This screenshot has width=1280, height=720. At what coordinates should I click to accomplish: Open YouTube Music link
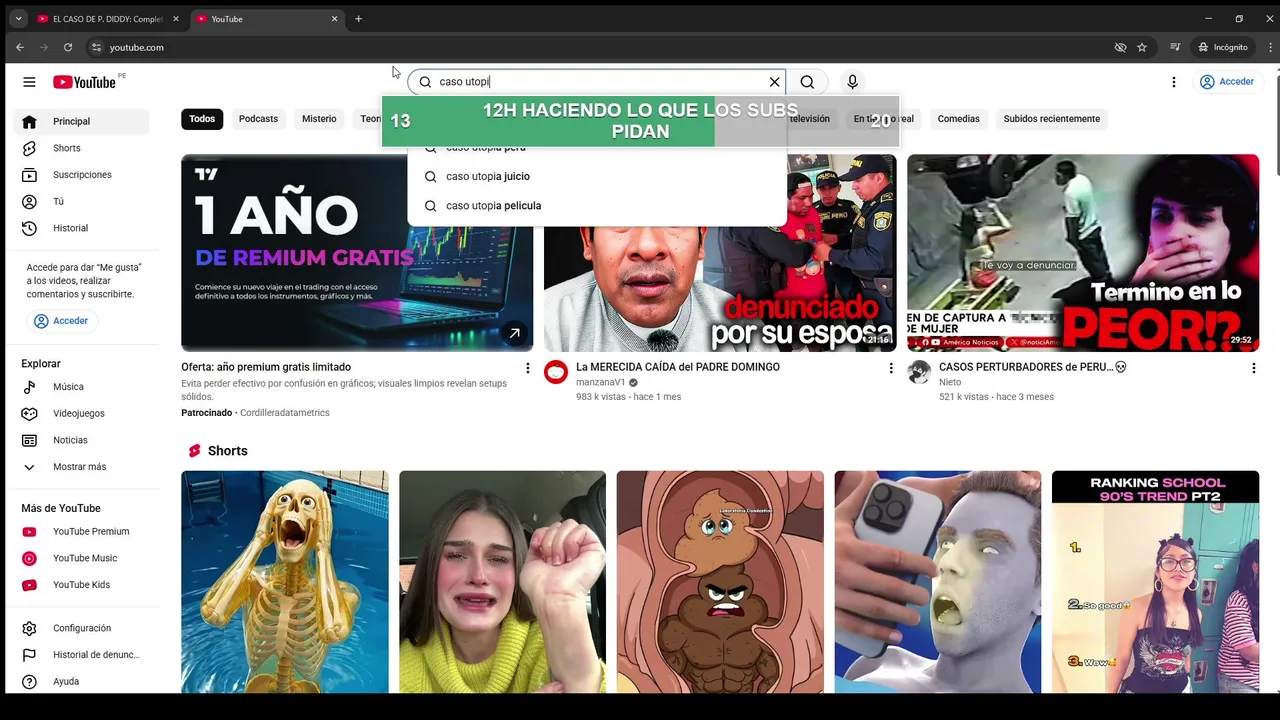tap(83, 558)
